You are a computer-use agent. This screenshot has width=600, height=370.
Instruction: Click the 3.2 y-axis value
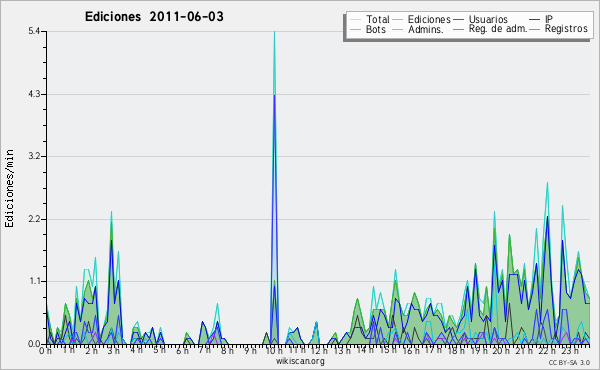click(34, 156)
